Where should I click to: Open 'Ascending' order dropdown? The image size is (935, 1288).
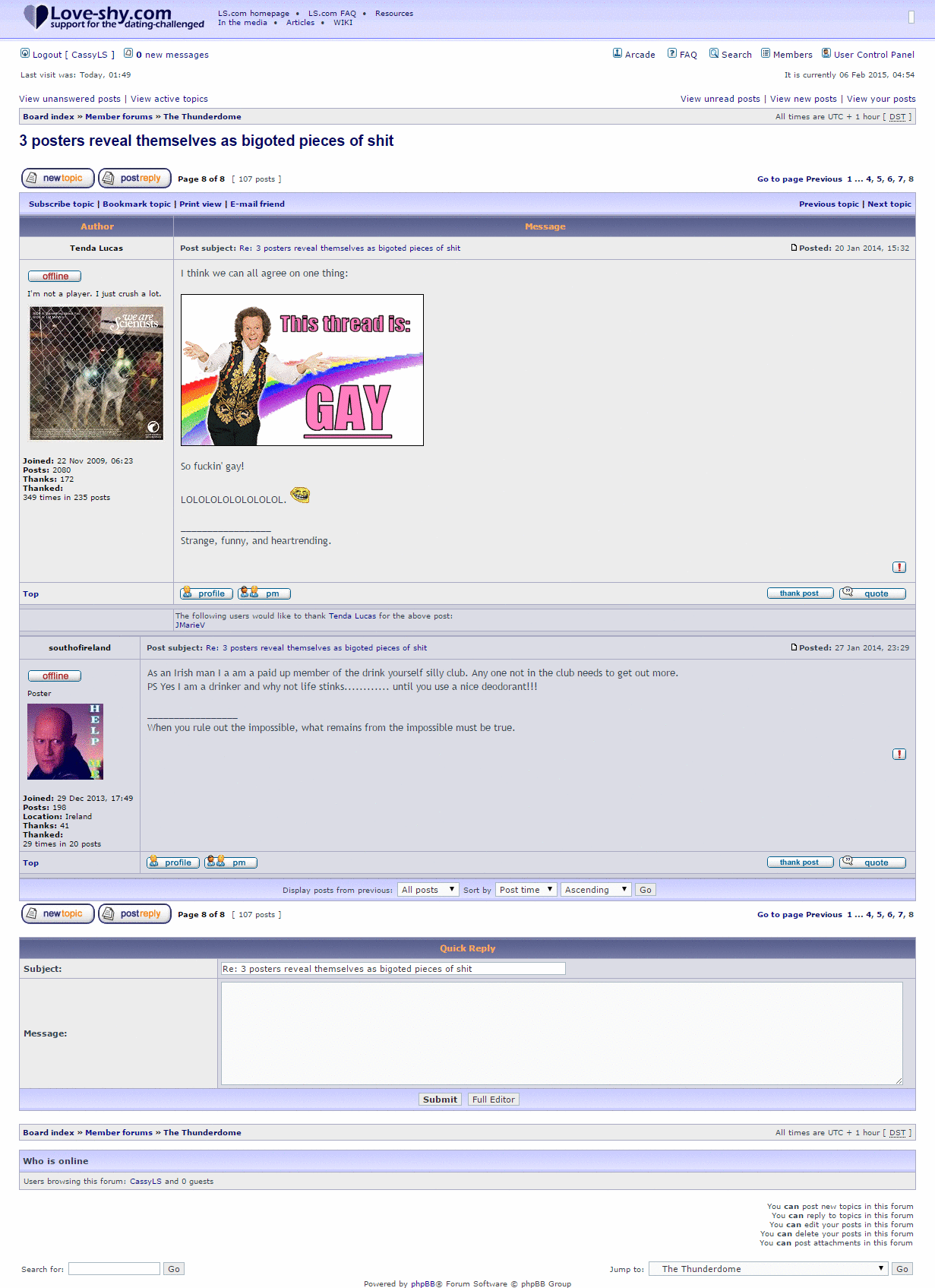[x=596, y=890]
